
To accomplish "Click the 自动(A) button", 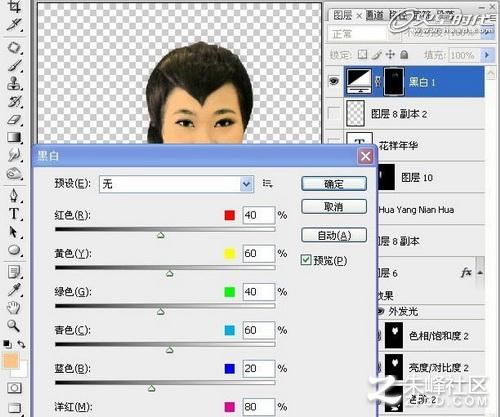I will (x=334, y=235).
